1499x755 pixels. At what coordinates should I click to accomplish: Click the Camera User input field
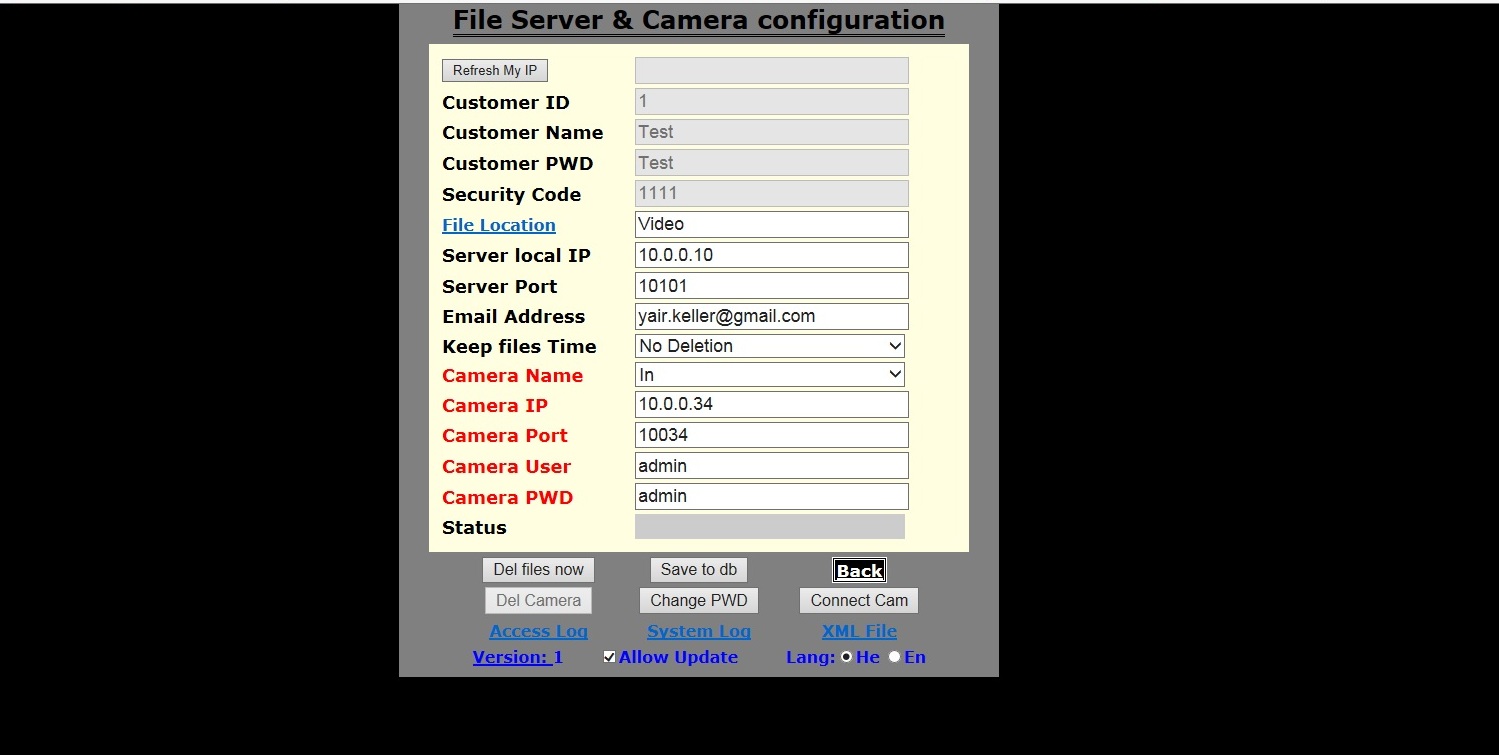772,466
